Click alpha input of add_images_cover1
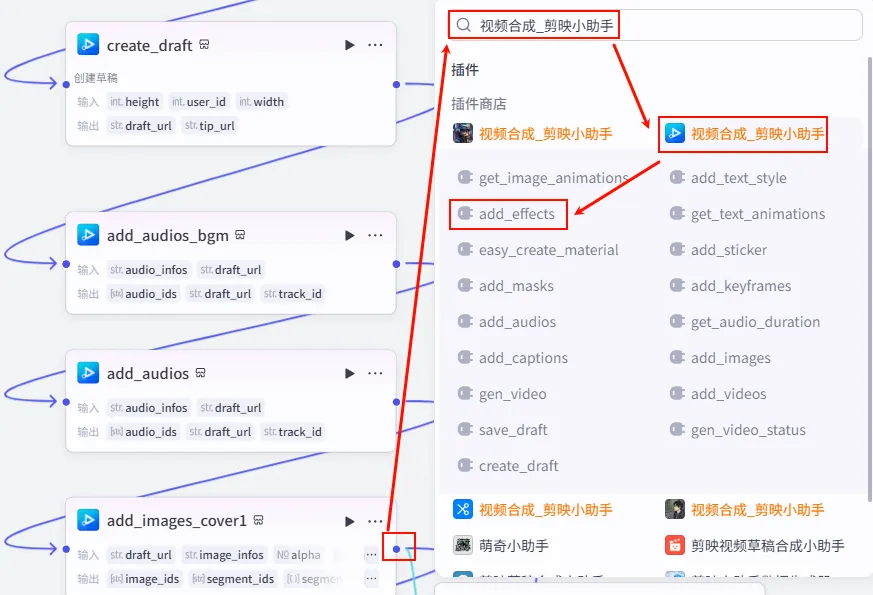This screenshot has height=595, width=873. click(x=299, y=555)
